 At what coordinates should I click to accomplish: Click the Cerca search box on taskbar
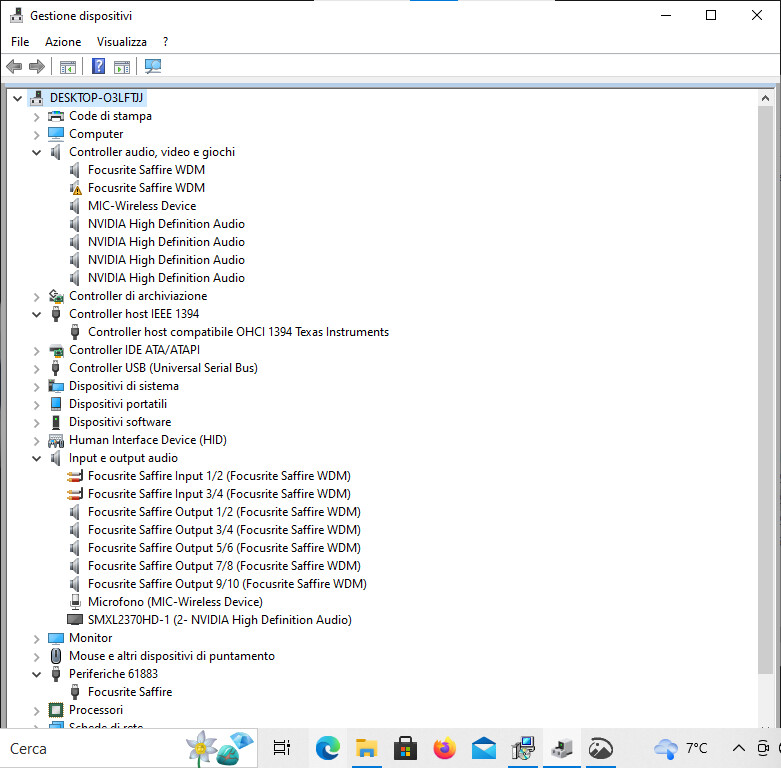coord(130,748)
